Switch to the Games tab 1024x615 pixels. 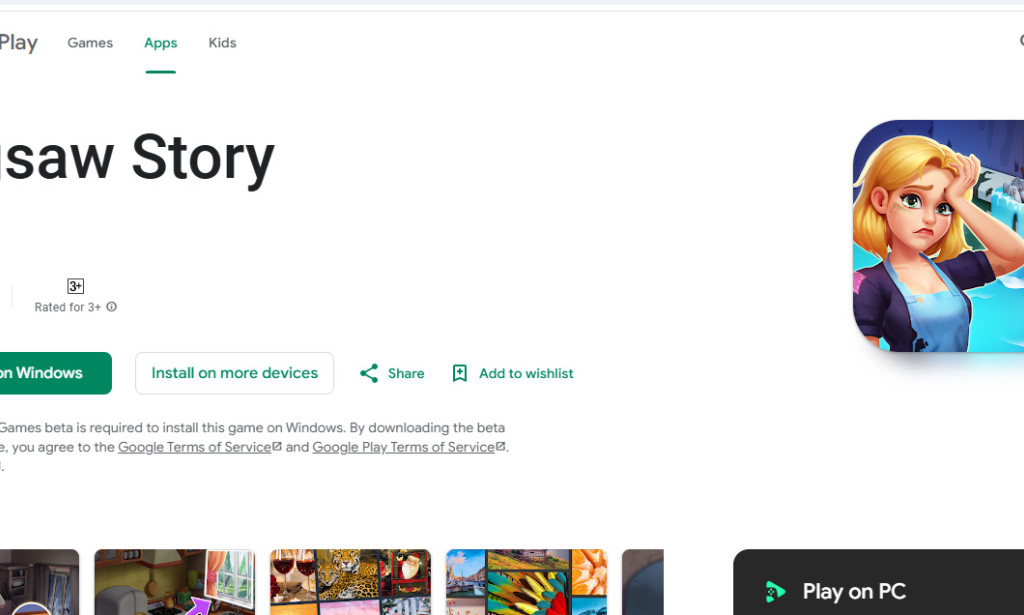point(90,42)
